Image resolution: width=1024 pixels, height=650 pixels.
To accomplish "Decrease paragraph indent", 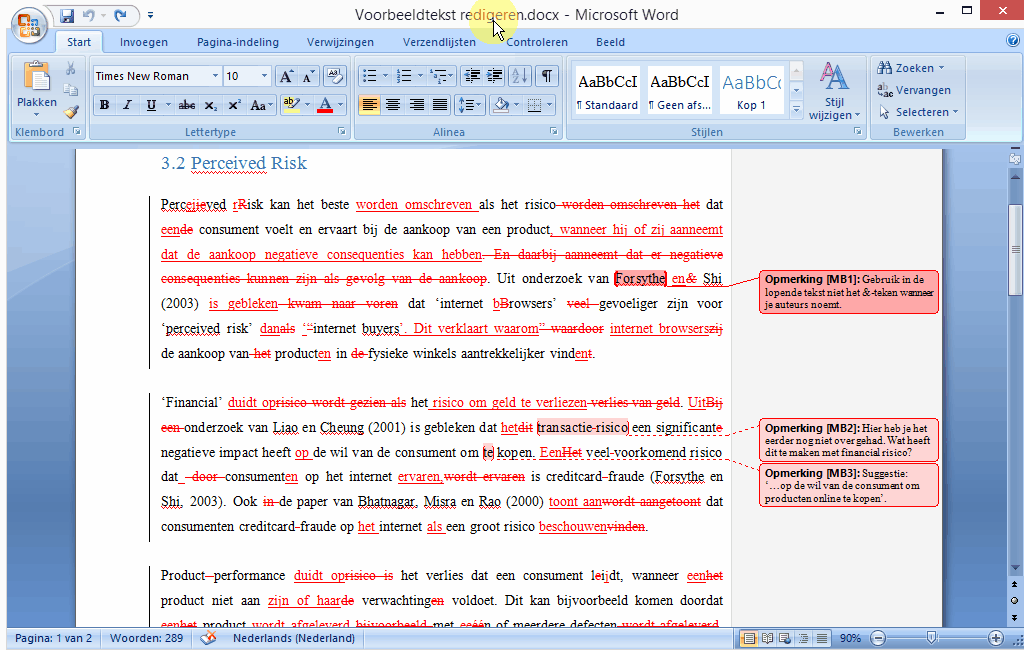I will 472,76.
